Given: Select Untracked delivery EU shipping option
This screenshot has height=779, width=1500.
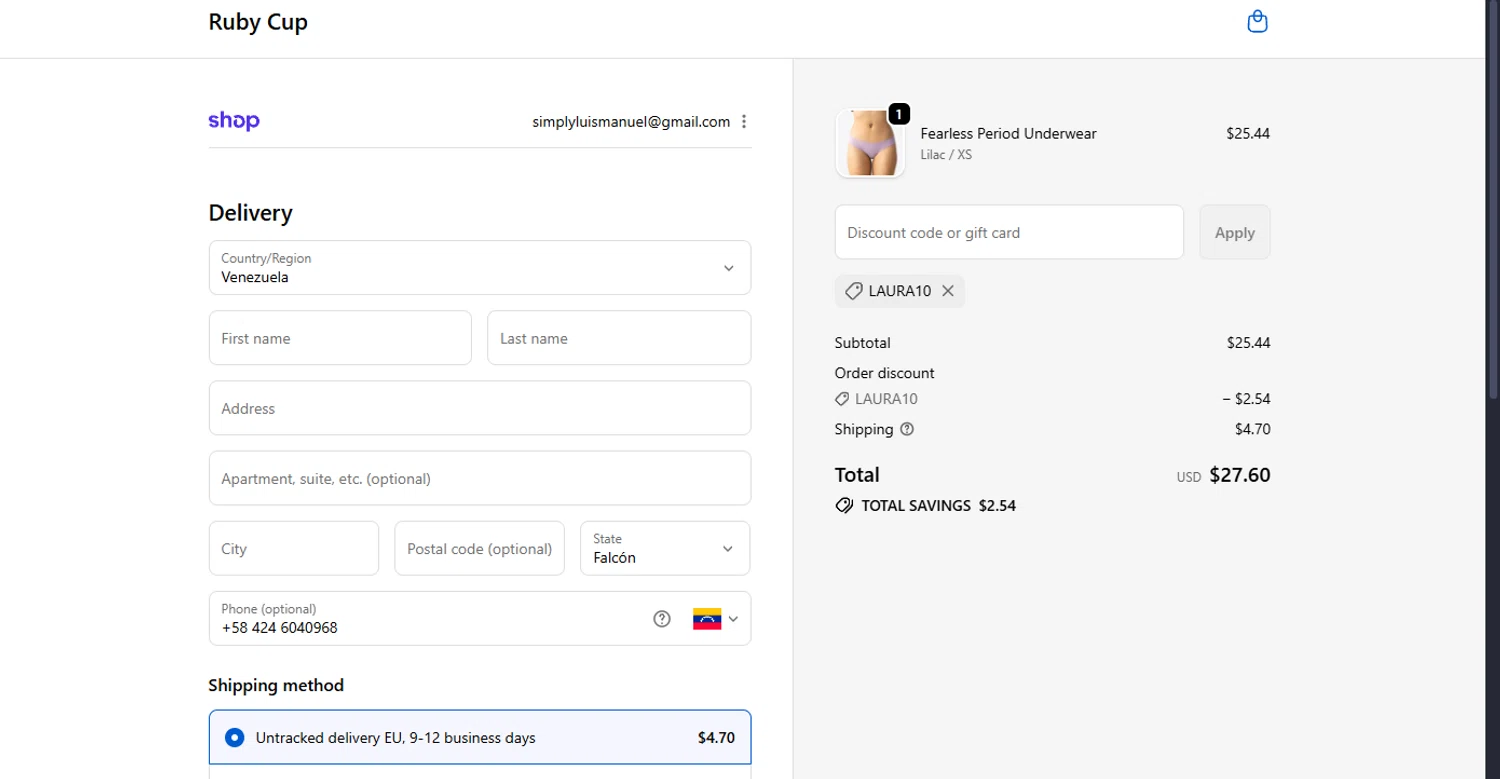Looking at the screenshot, I should click(480, 738).
